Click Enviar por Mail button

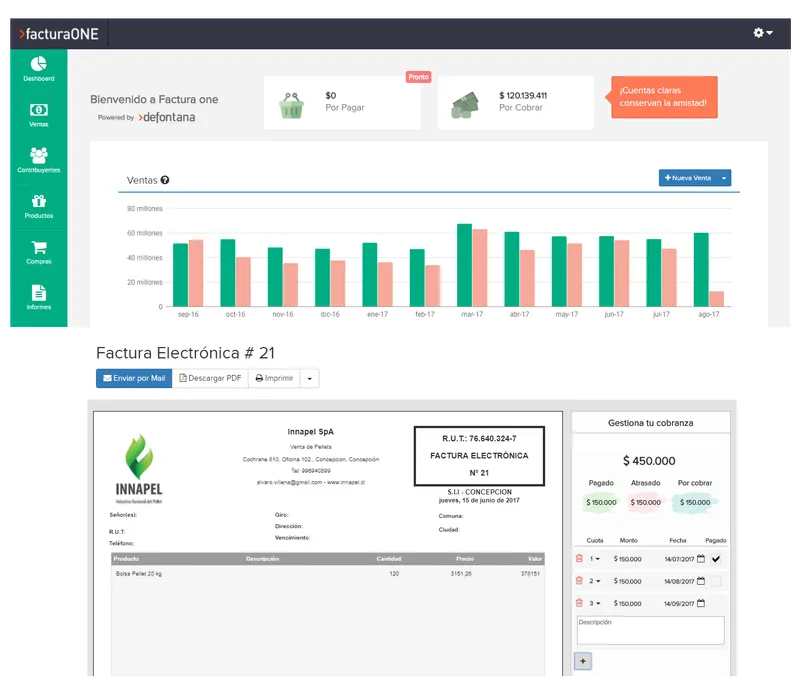point(134,378)
